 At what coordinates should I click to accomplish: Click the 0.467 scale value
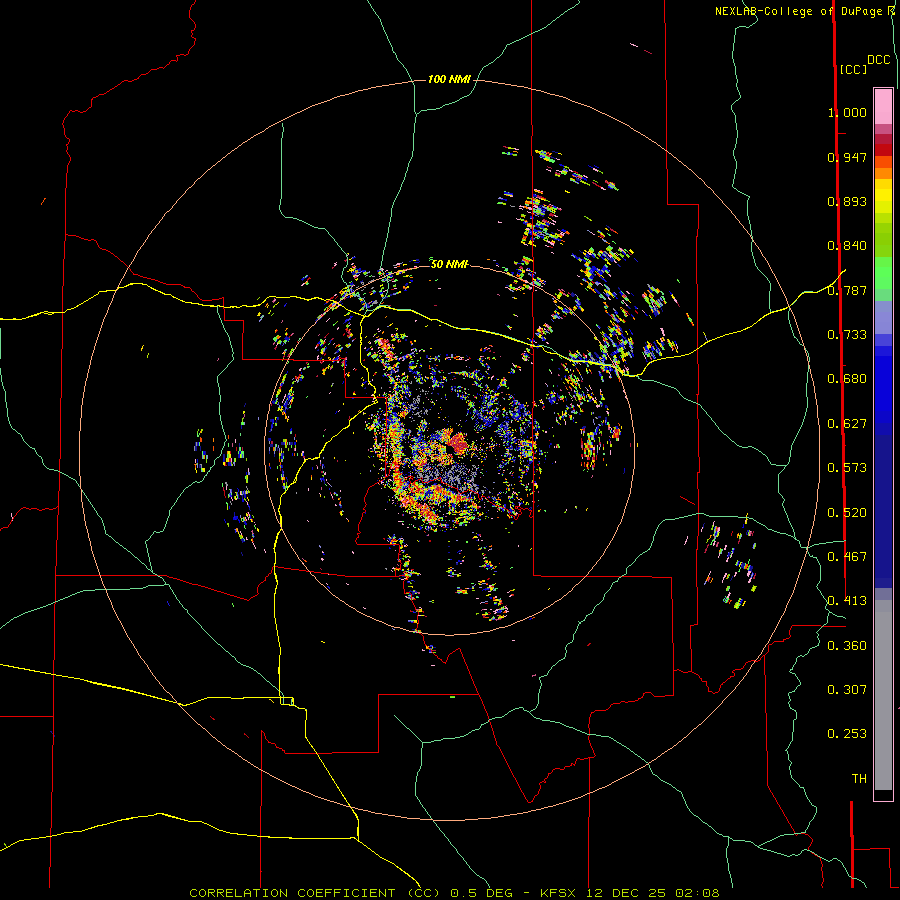[847, 557]
